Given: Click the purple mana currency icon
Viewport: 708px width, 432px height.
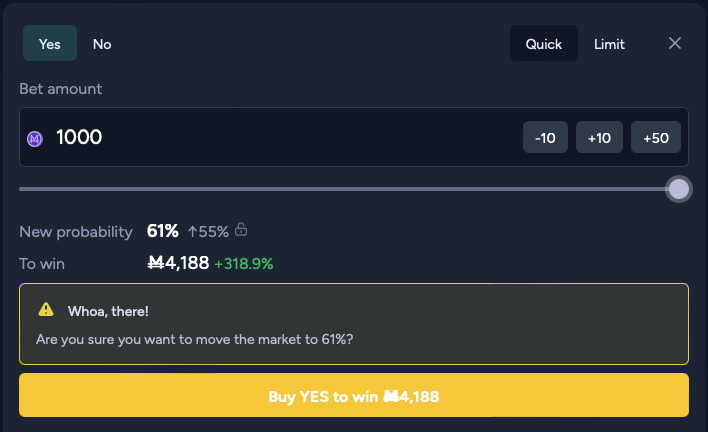Looking at the screenshot, I should click(x=35, y=138).
